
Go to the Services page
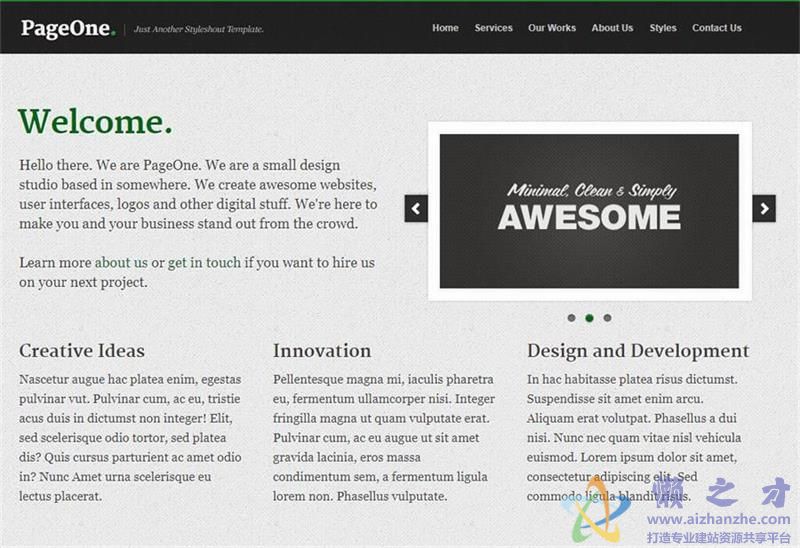(x=493, y=28)
